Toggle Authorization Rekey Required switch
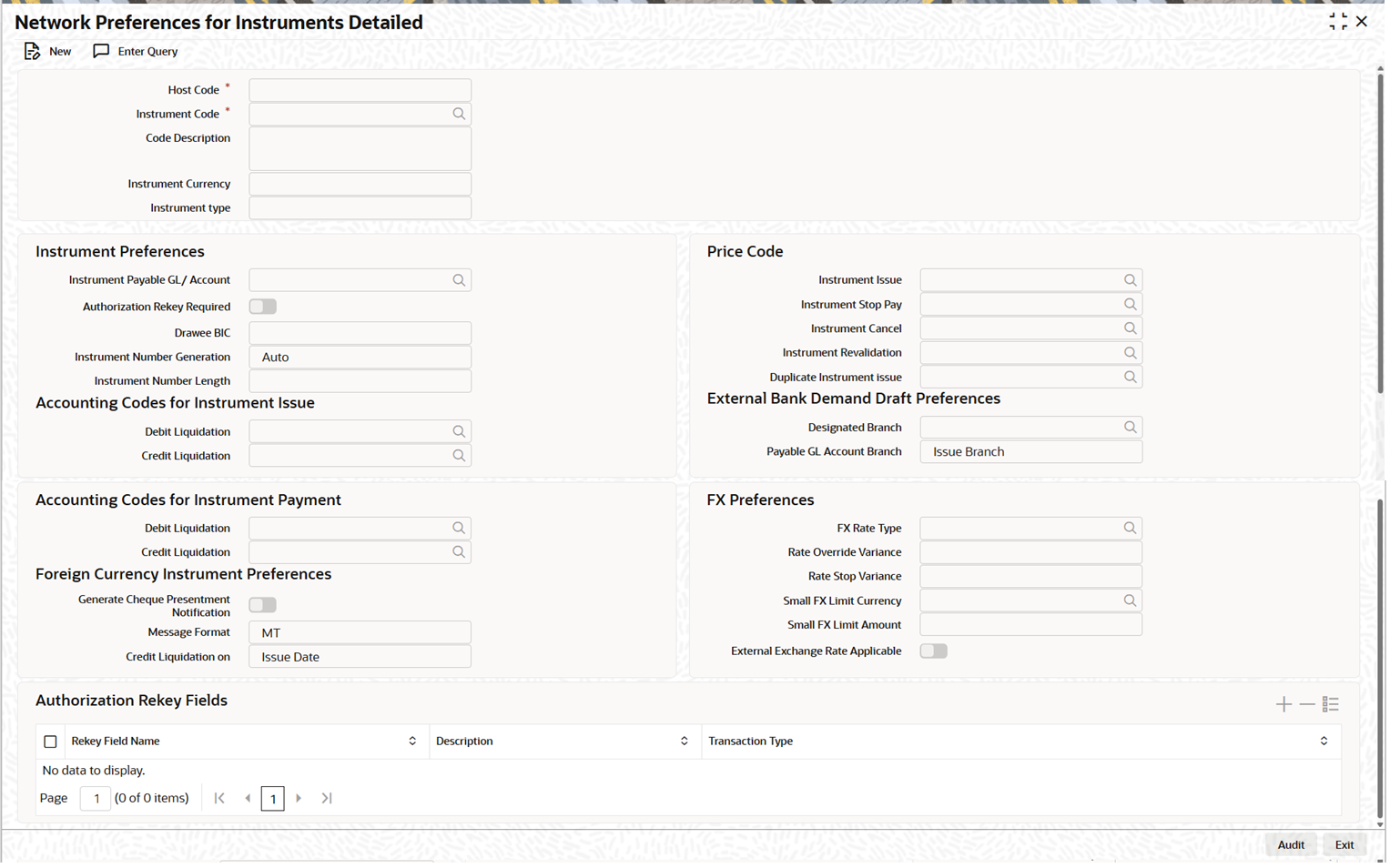 pyautogui.click(x=263, y=307)
